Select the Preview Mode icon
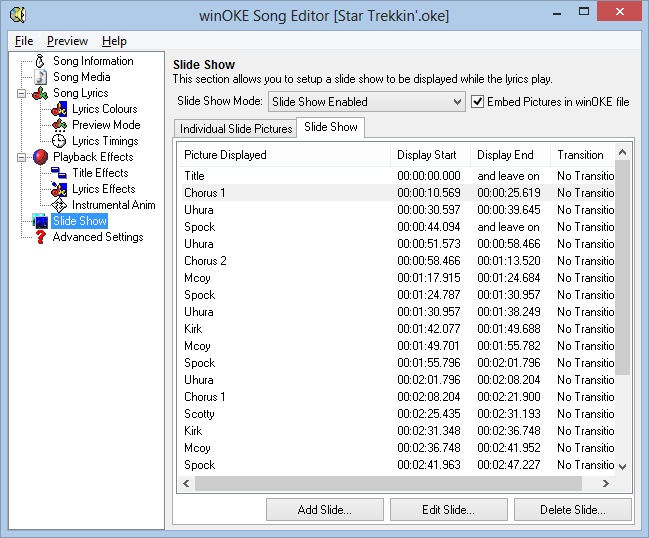Screen dimensions: 649x538 tap(60, 125)
